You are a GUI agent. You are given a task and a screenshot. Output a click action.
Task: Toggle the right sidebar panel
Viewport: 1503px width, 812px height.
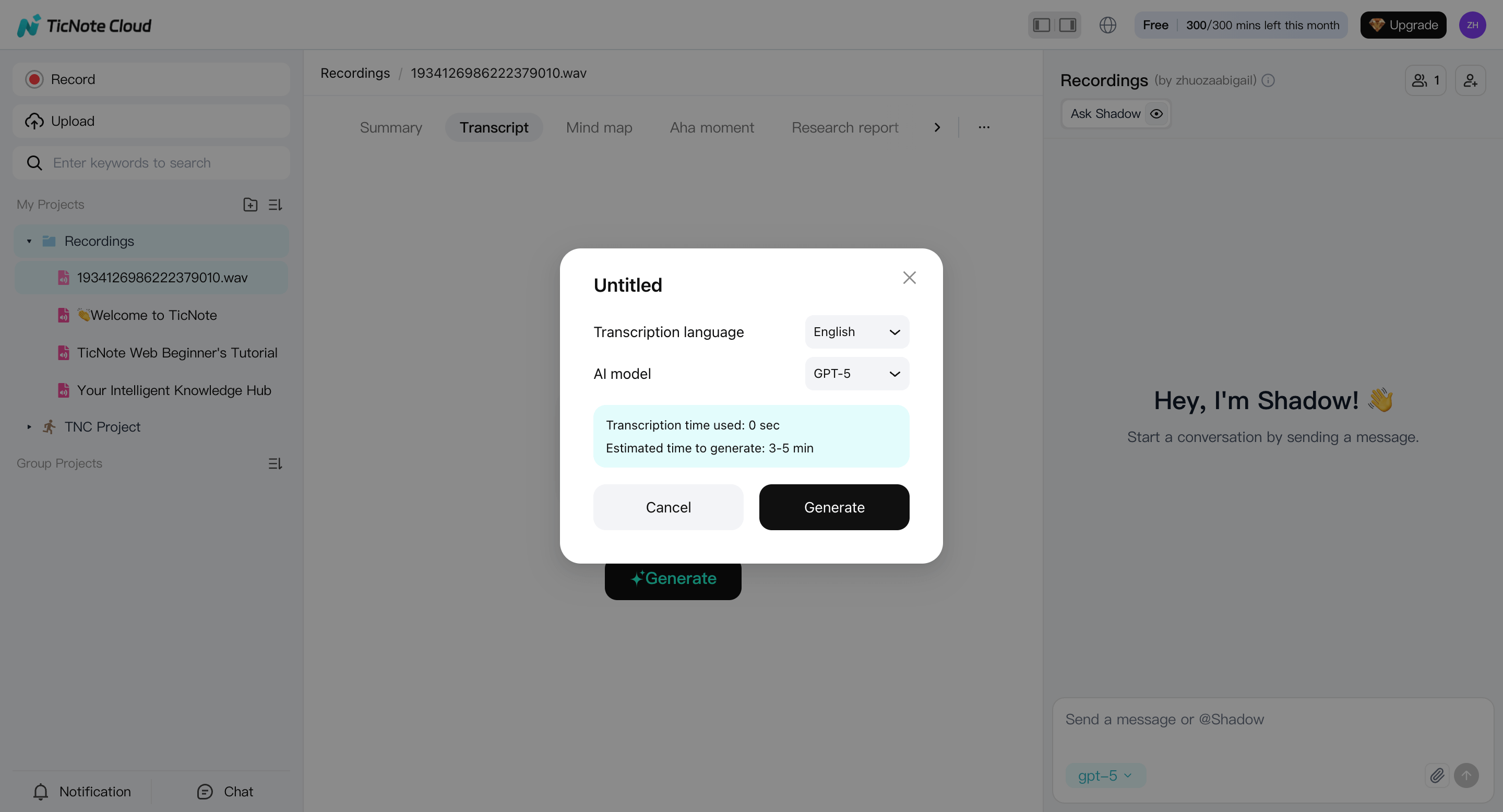pyautogui.click(x=1067, y=25)
